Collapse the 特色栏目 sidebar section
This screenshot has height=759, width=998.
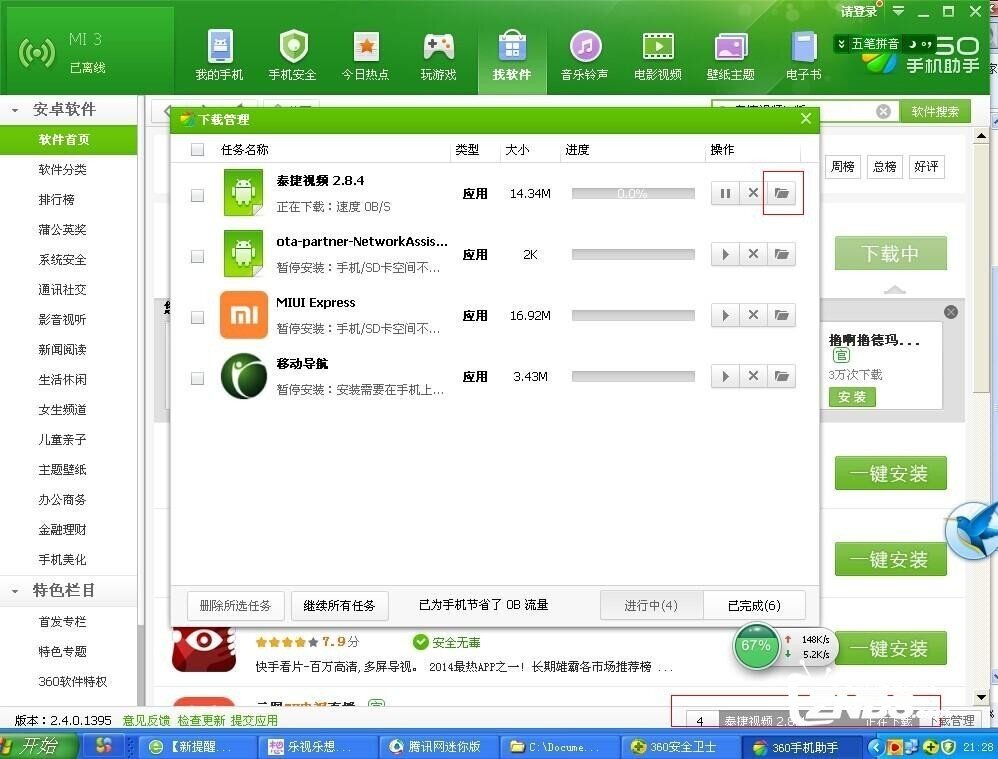point(15,591)
